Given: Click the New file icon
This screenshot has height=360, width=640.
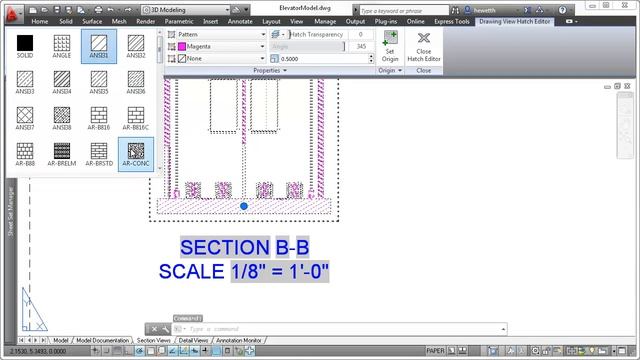Looking at the screenshot, I should 33,10.
